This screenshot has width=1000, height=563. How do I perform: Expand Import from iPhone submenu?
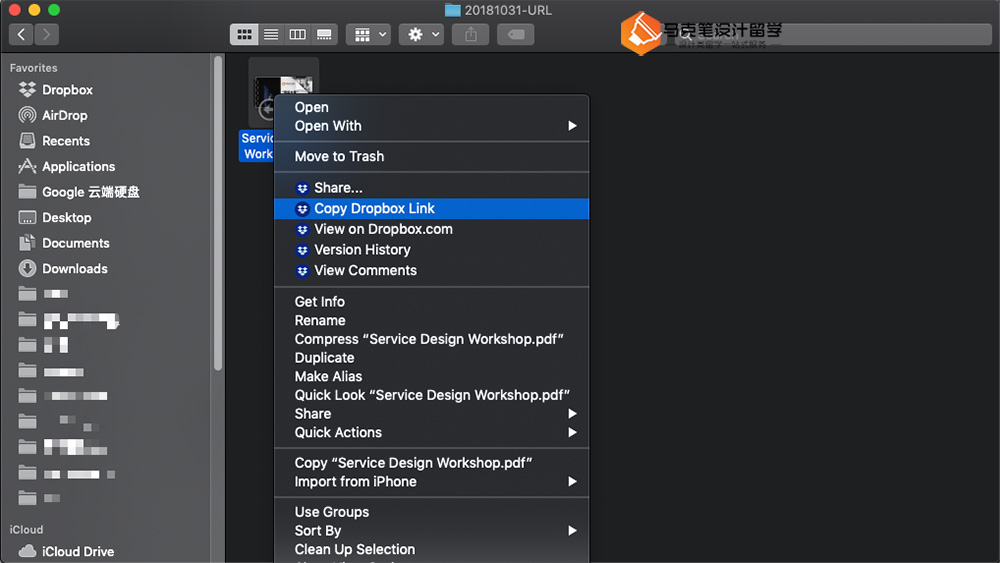(431, 482)
